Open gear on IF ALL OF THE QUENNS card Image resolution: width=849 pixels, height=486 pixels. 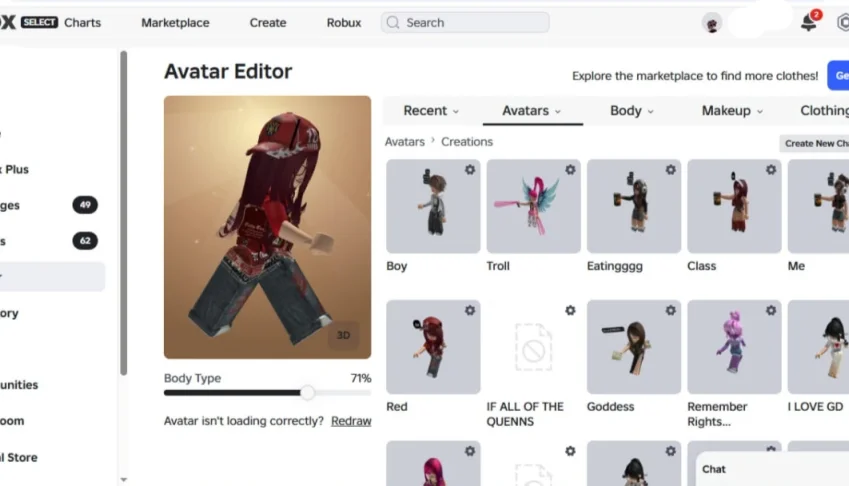pos(570,311)
